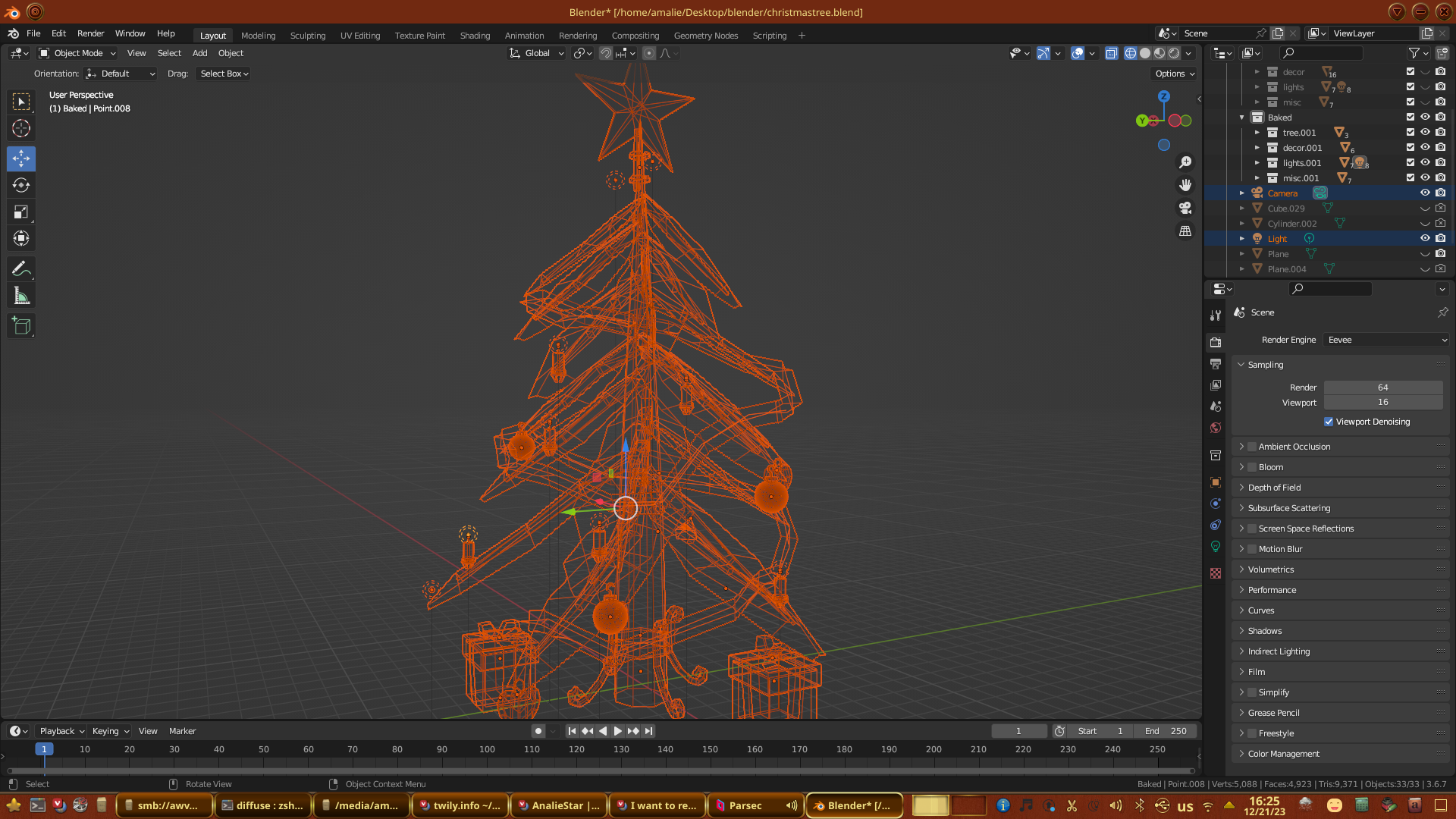Click the Options button in viewport
1456x819 pixels.
[1175, 74]
